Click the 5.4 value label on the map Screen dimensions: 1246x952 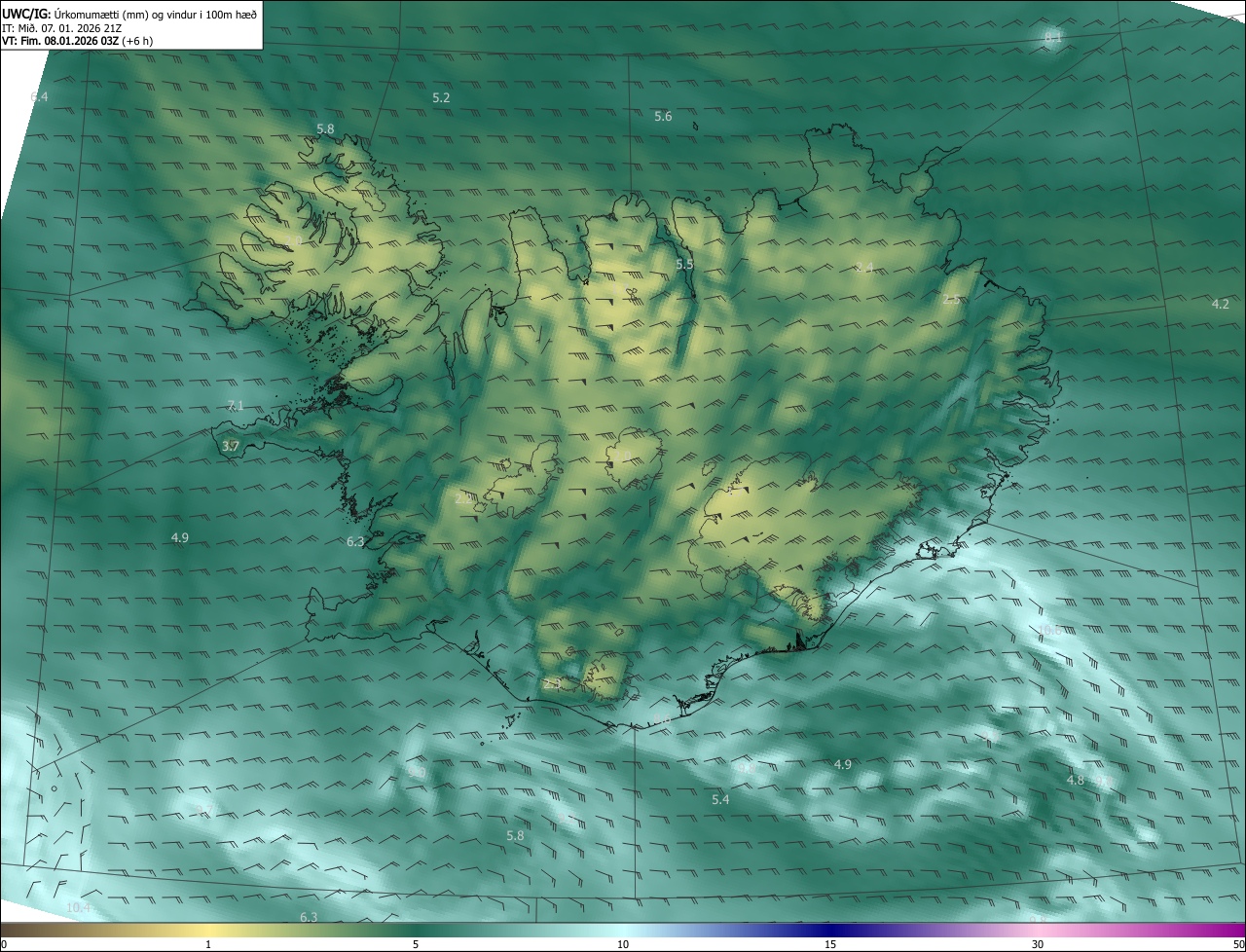pos(720,799)
